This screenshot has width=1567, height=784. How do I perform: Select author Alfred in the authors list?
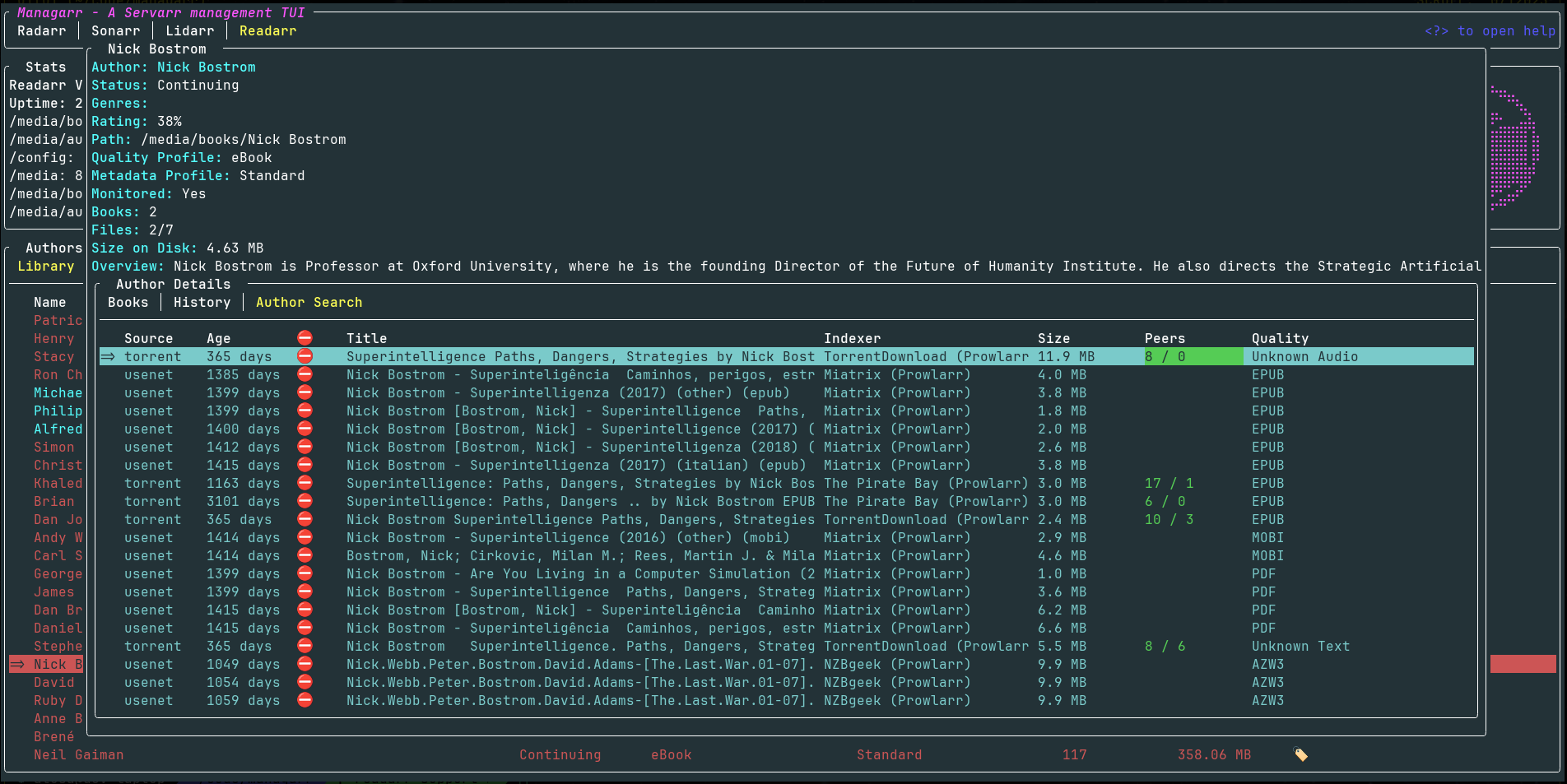pyautogui.click(x=58, y=429)
